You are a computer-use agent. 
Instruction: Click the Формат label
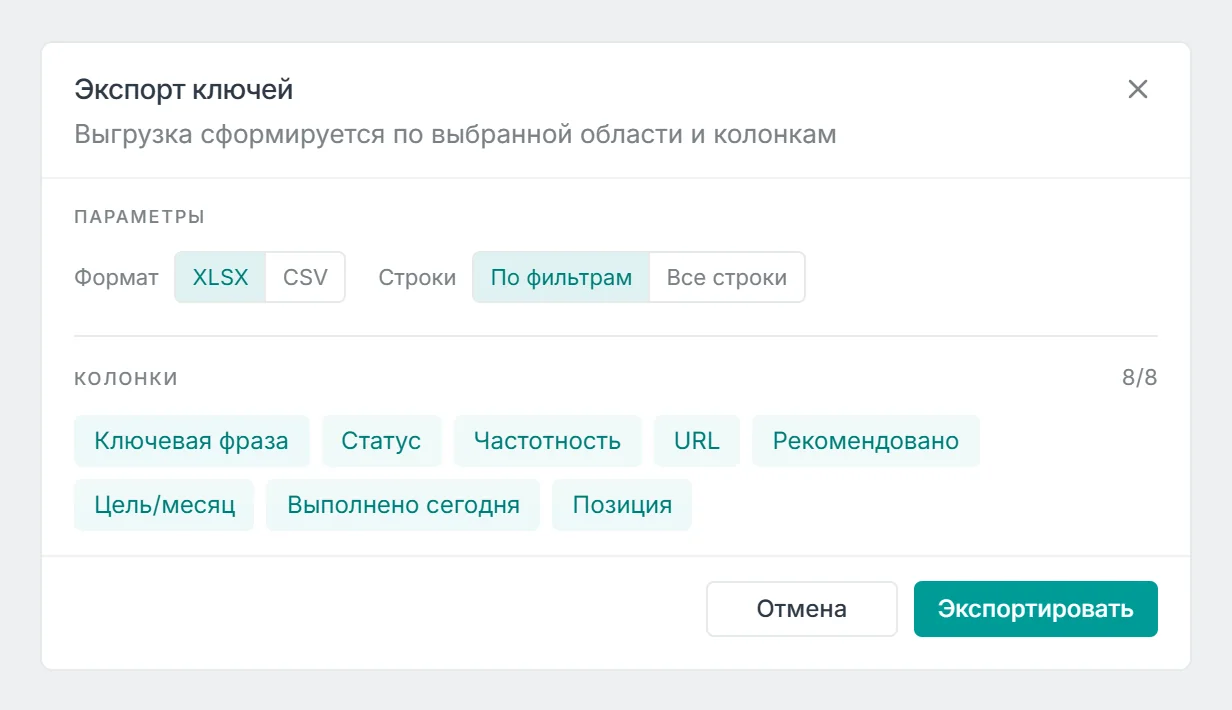point(116,277)
